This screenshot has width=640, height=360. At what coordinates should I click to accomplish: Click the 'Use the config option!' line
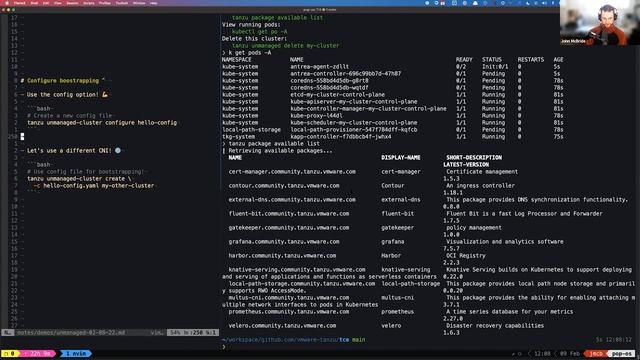coord(64,95)
